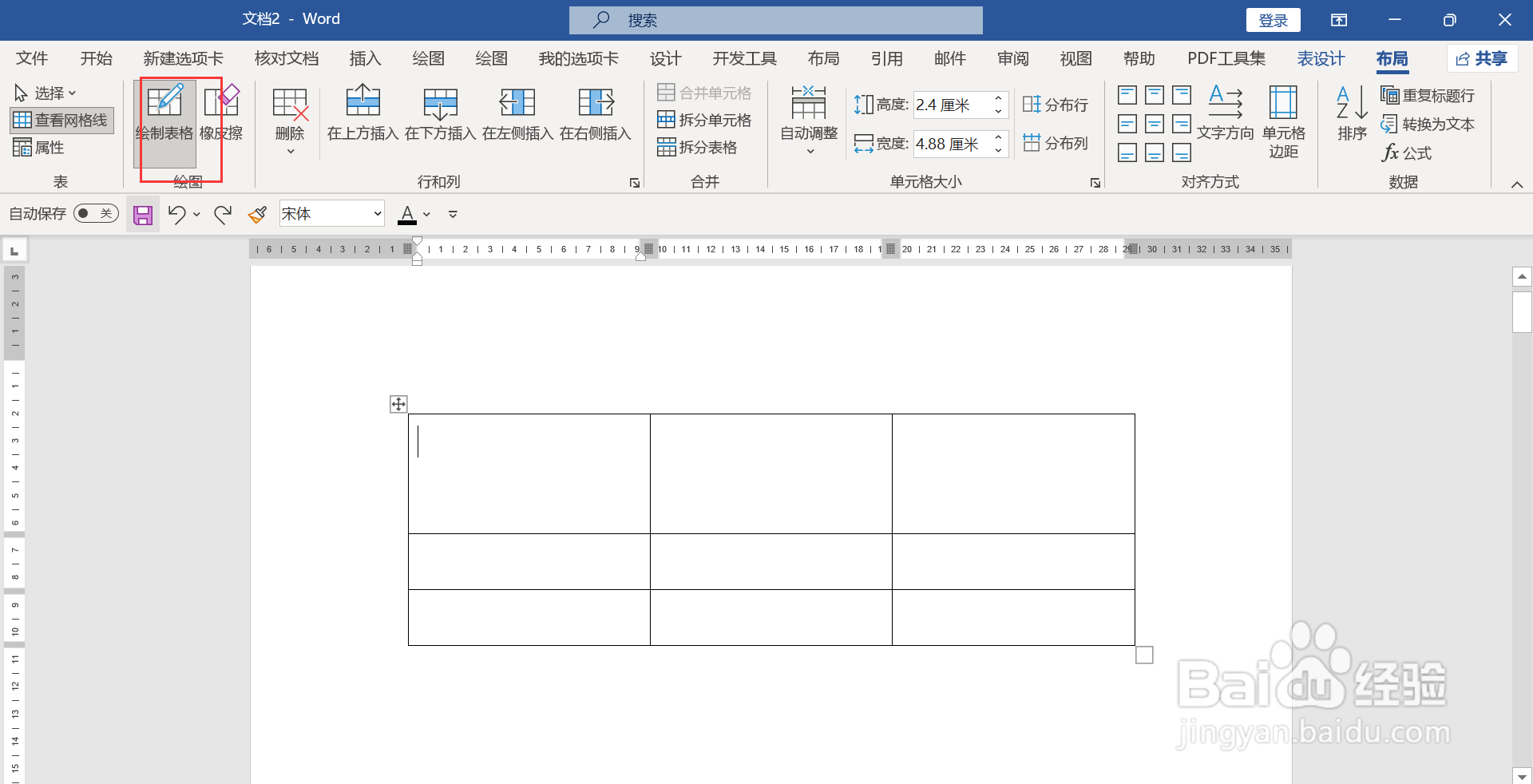
Task: Click the Redo button
Action: (x=223, y=214)
